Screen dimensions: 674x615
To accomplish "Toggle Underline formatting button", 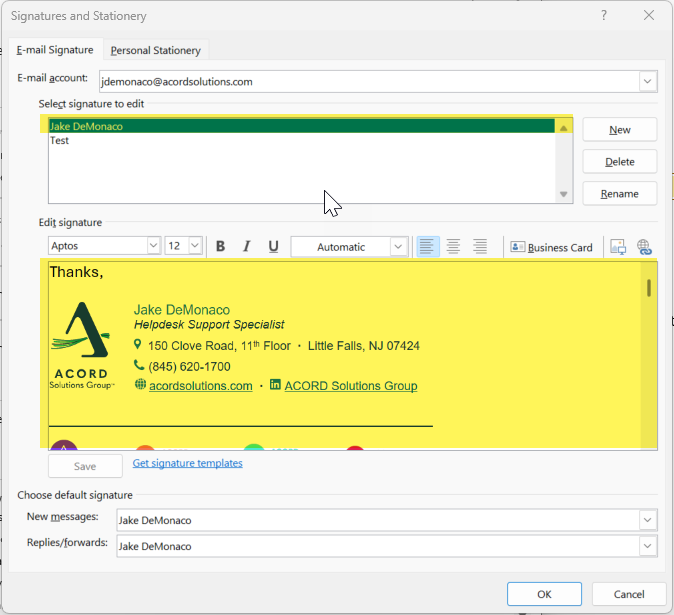I will (273, 247).
